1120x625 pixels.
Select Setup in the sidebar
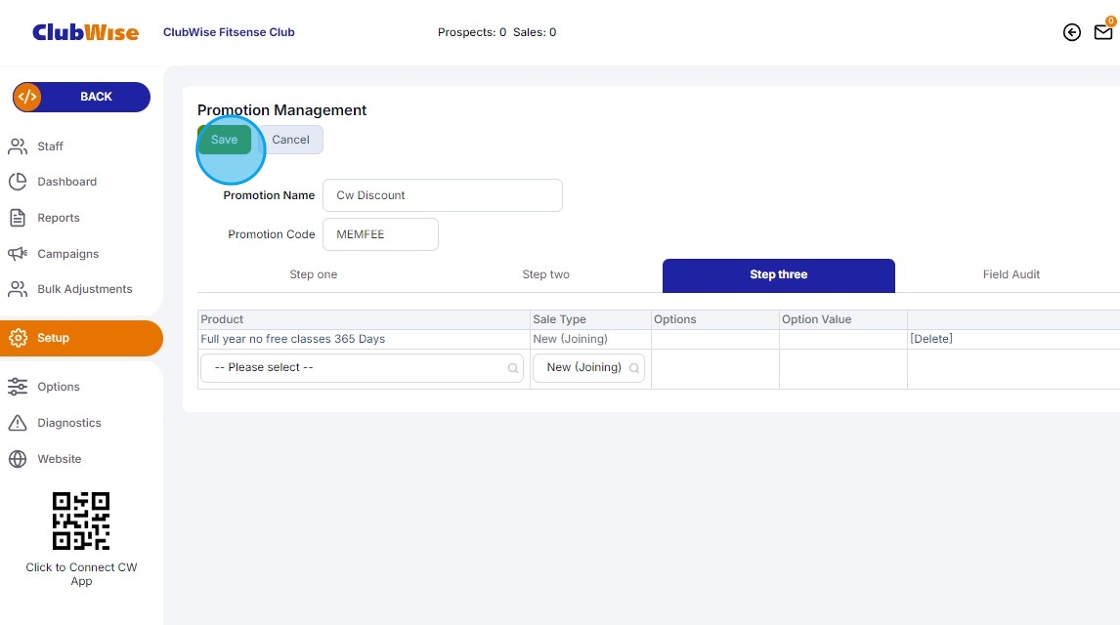click(81, 339)
